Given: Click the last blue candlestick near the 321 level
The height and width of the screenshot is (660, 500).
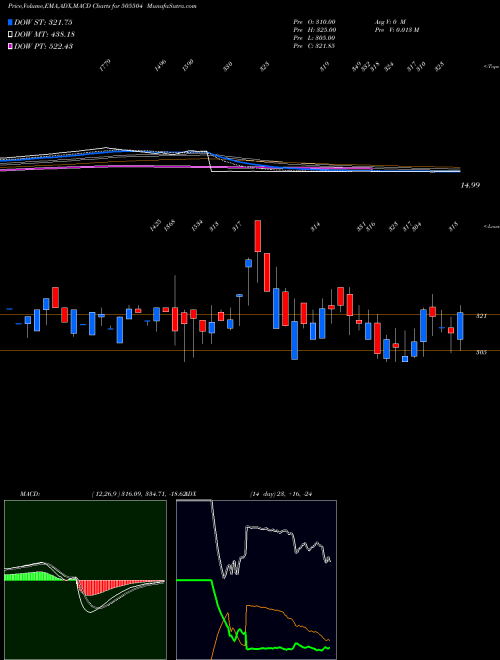Looking at the screenshot, I should click(x=460, y=326).
